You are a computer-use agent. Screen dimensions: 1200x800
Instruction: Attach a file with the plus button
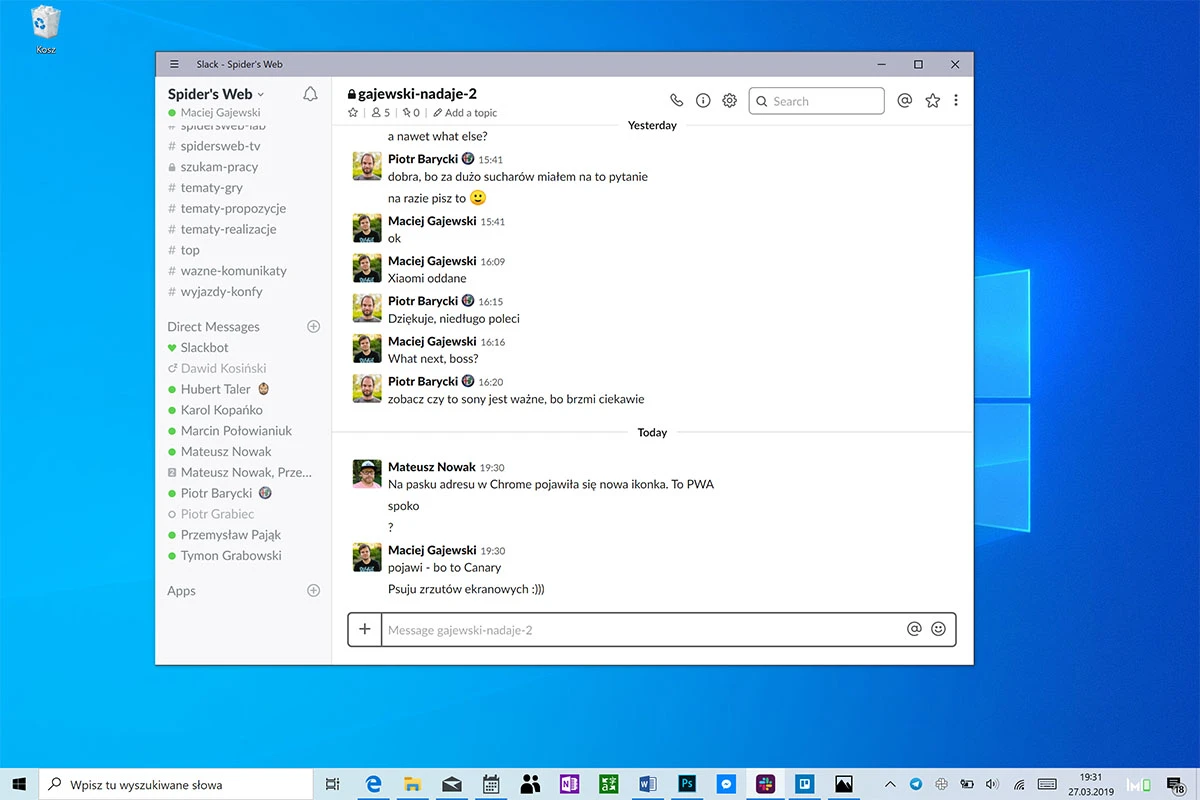point(365,629)
